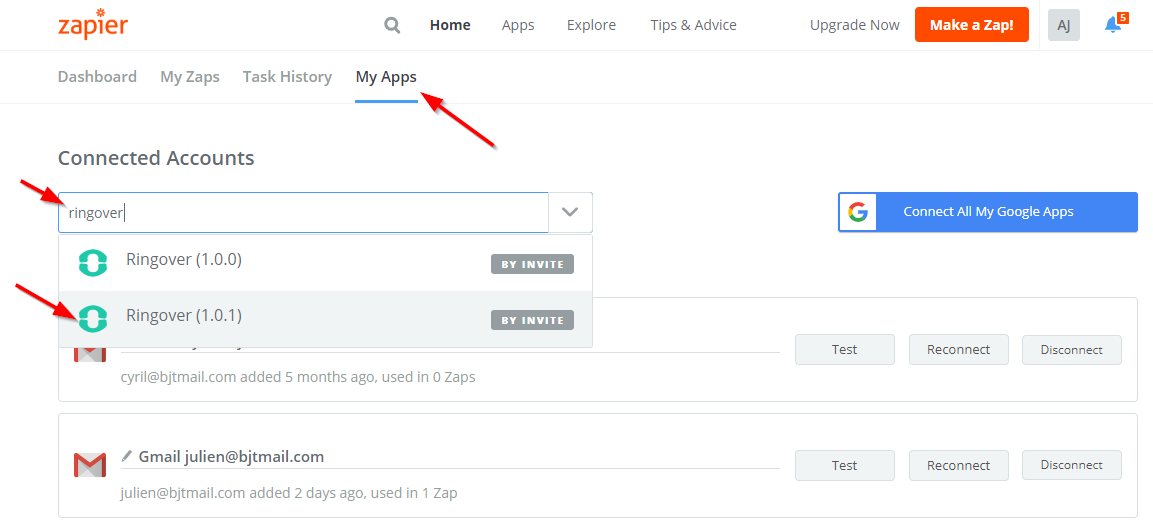Select Ringover (1.0.1) from dropdown list

pyautogui.click(x=326, y=319)
